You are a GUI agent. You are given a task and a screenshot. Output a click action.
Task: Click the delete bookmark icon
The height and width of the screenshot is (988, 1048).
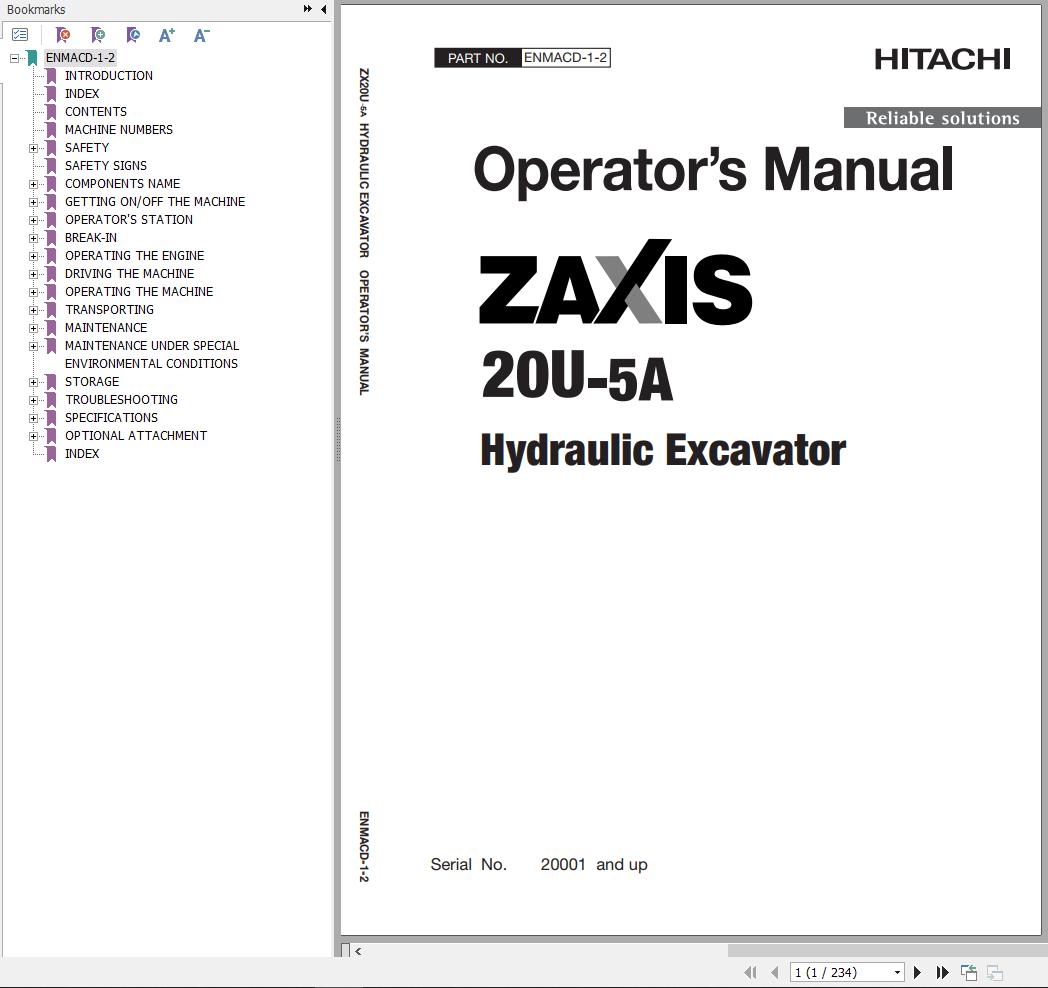[x=63, y=35]
